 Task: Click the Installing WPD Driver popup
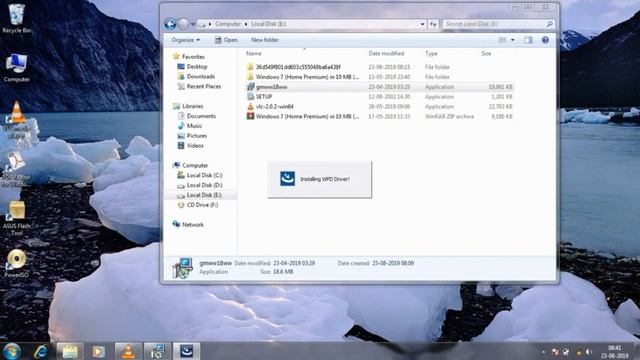(320, 179)
